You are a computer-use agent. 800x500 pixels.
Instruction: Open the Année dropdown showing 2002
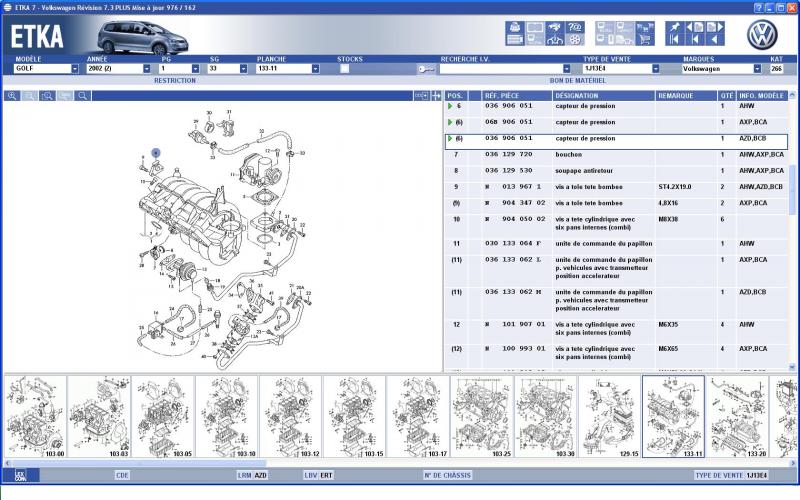point(147,69)
